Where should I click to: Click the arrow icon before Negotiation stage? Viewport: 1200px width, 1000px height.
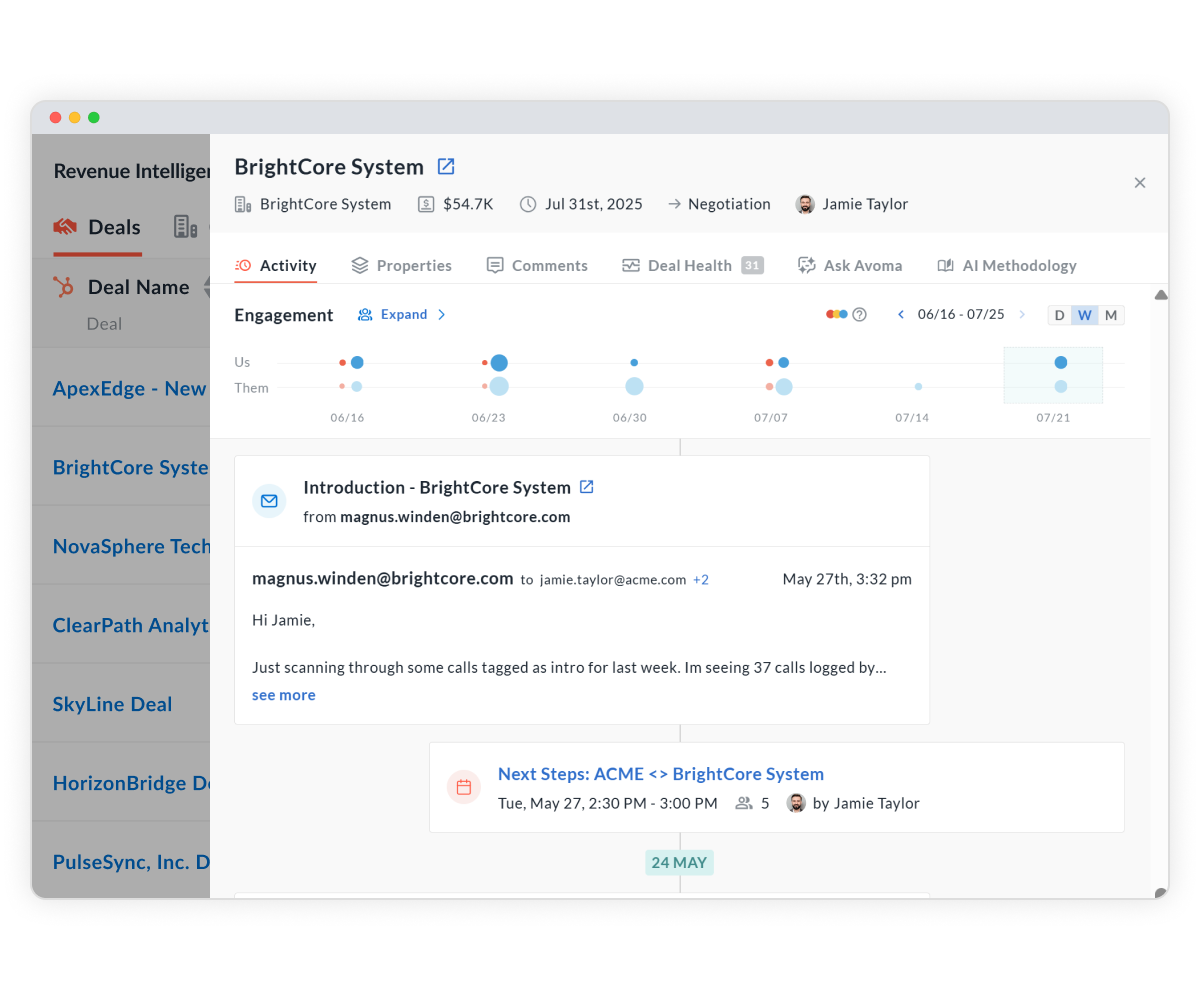coord(674,204)
